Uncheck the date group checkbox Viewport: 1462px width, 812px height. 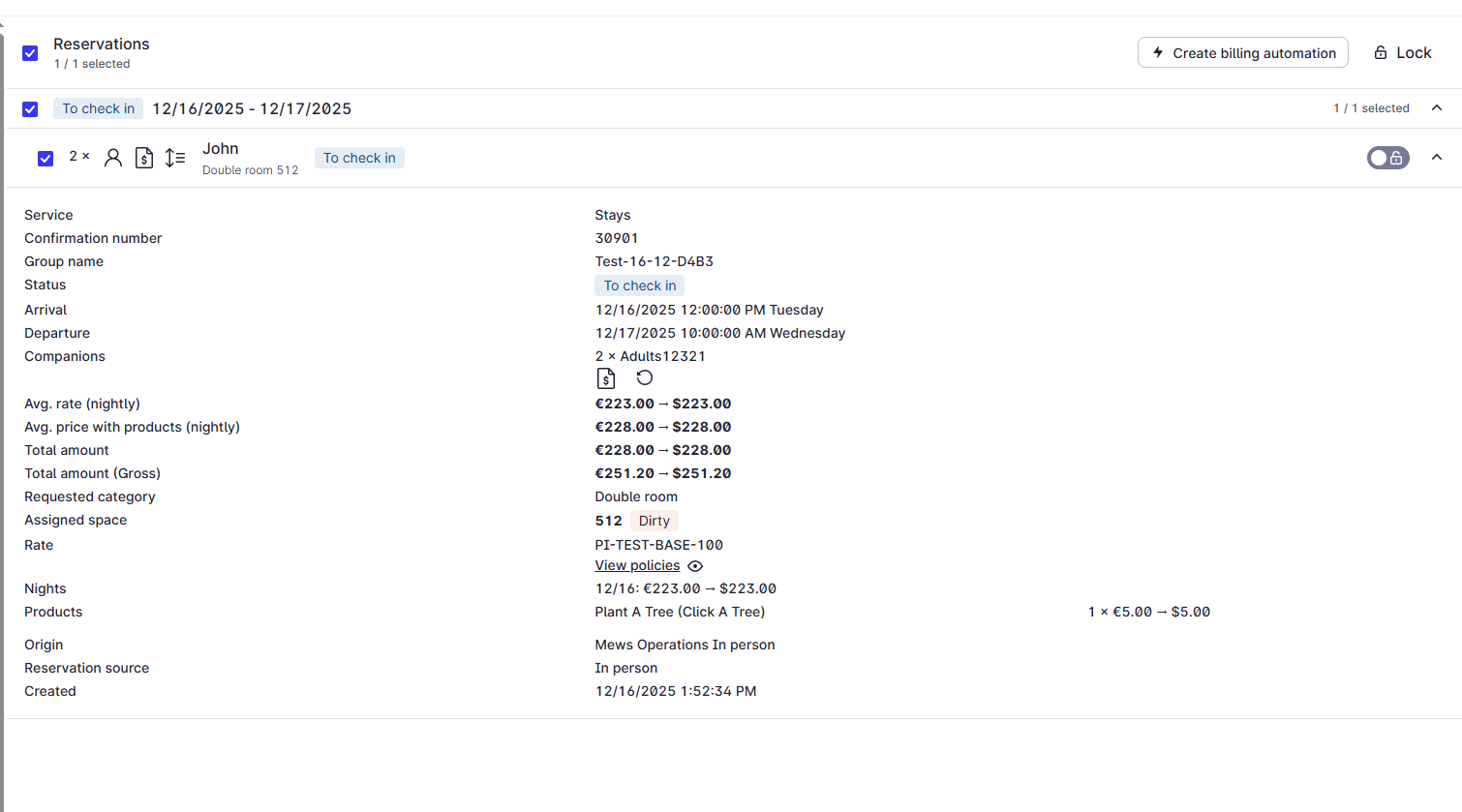[x=29, y=108]
